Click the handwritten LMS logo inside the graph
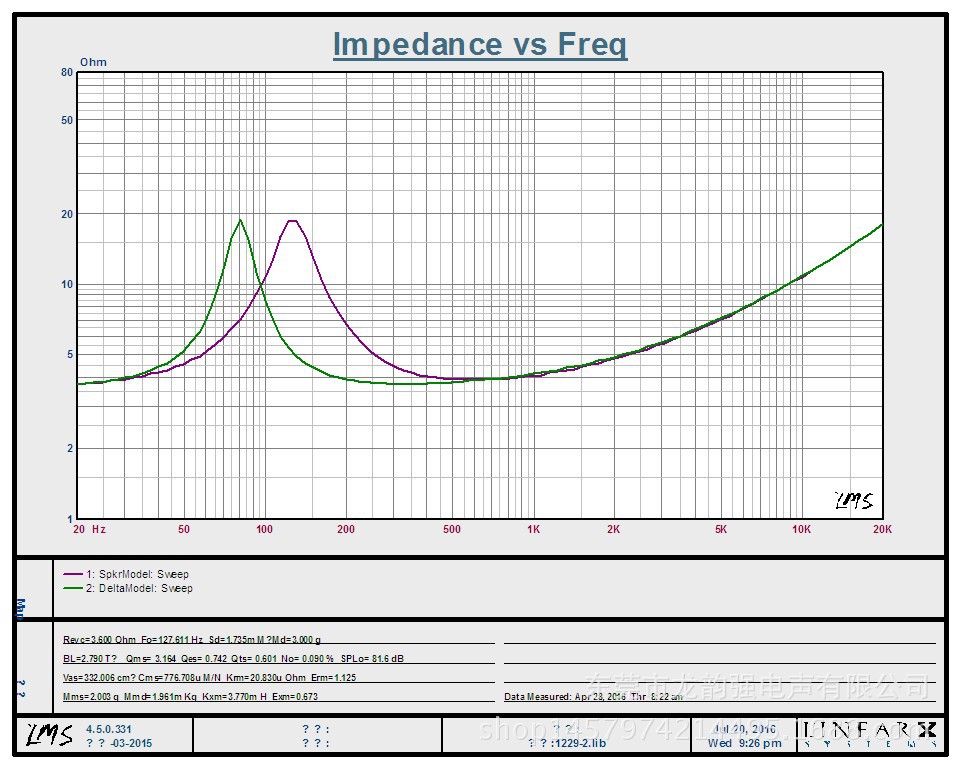This screenshot has height=768, width=960. 854,500
